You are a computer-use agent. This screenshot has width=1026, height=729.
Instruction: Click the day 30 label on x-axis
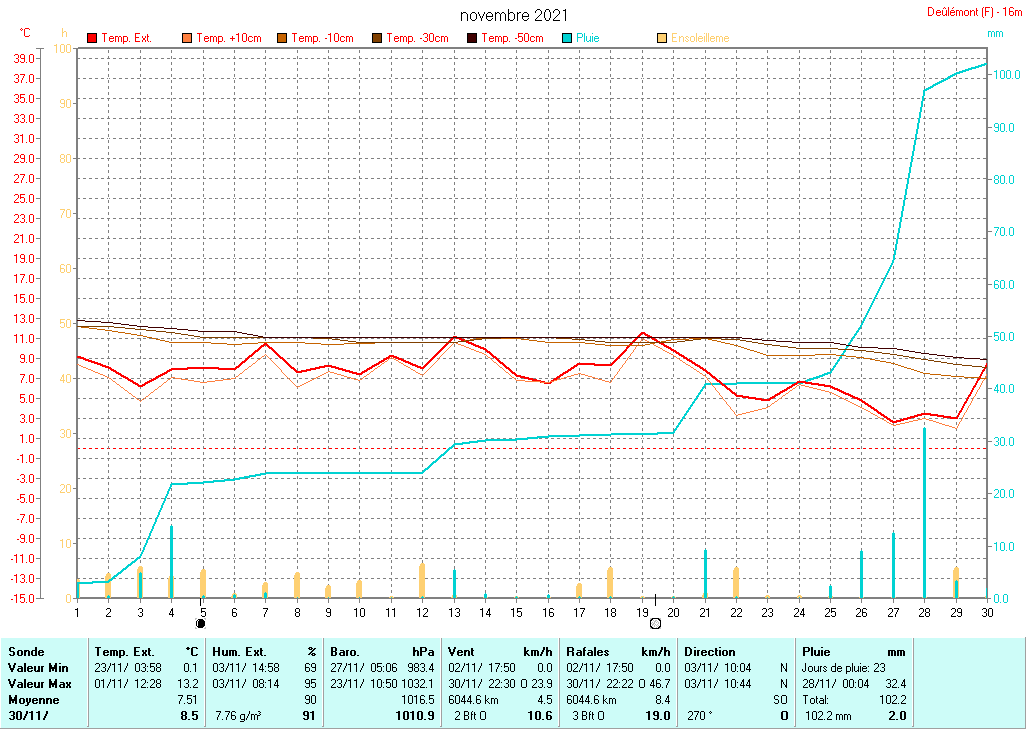(987, 610)
